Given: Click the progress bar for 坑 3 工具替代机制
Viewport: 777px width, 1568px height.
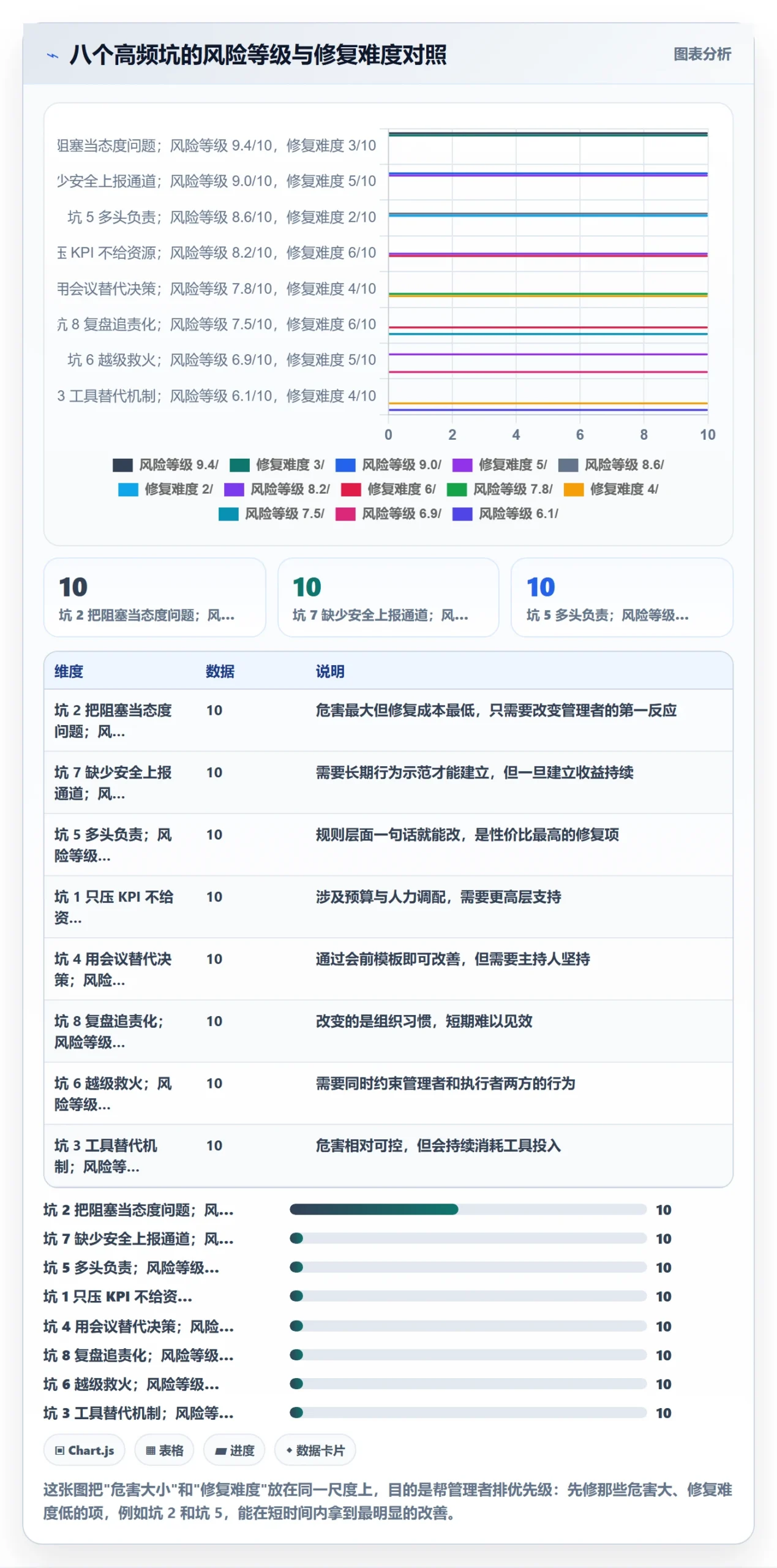Looking at the screenshot, I should point(468,1412).
